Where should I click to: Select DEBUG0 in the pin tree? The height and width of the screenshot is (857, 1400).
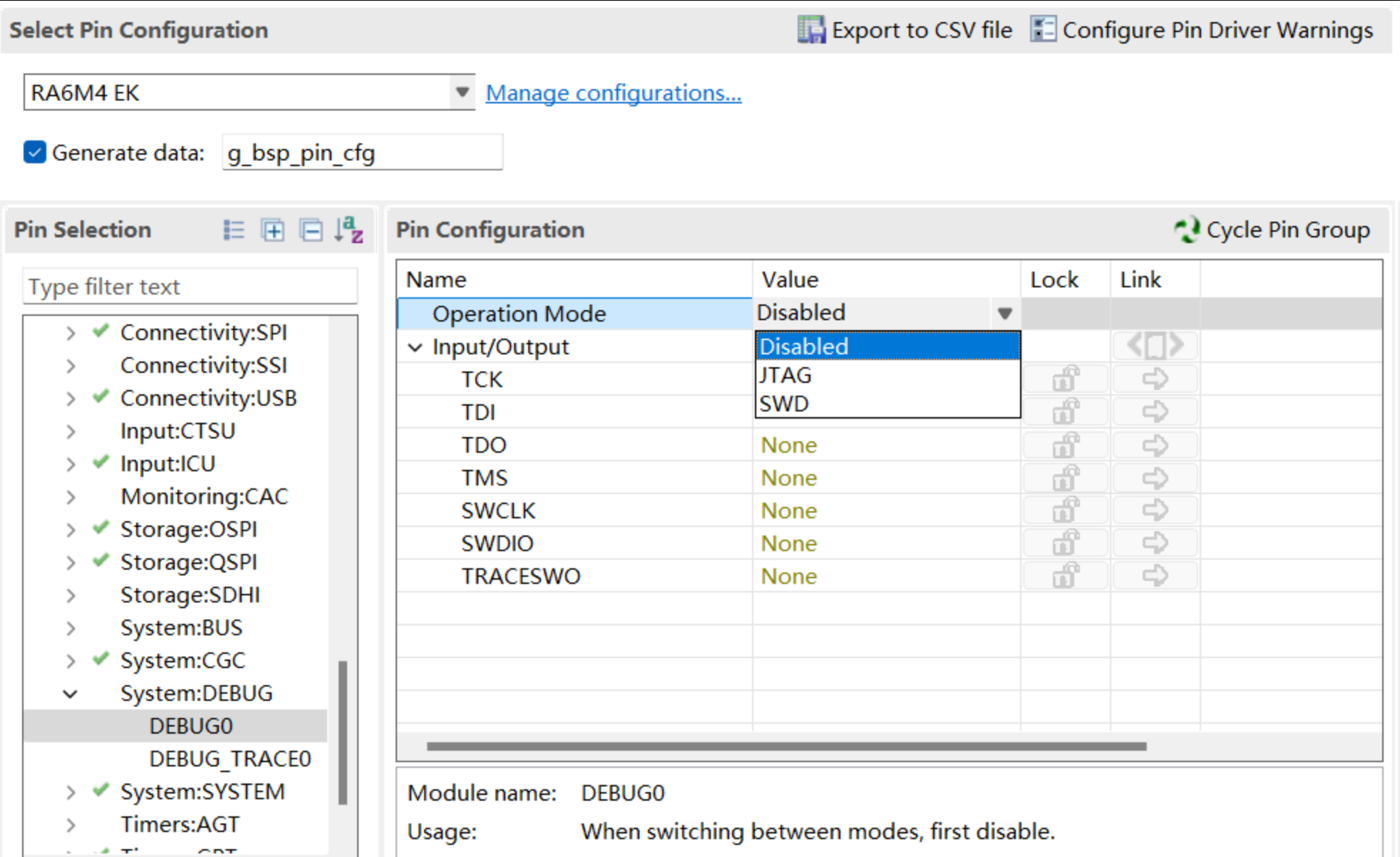191,726
